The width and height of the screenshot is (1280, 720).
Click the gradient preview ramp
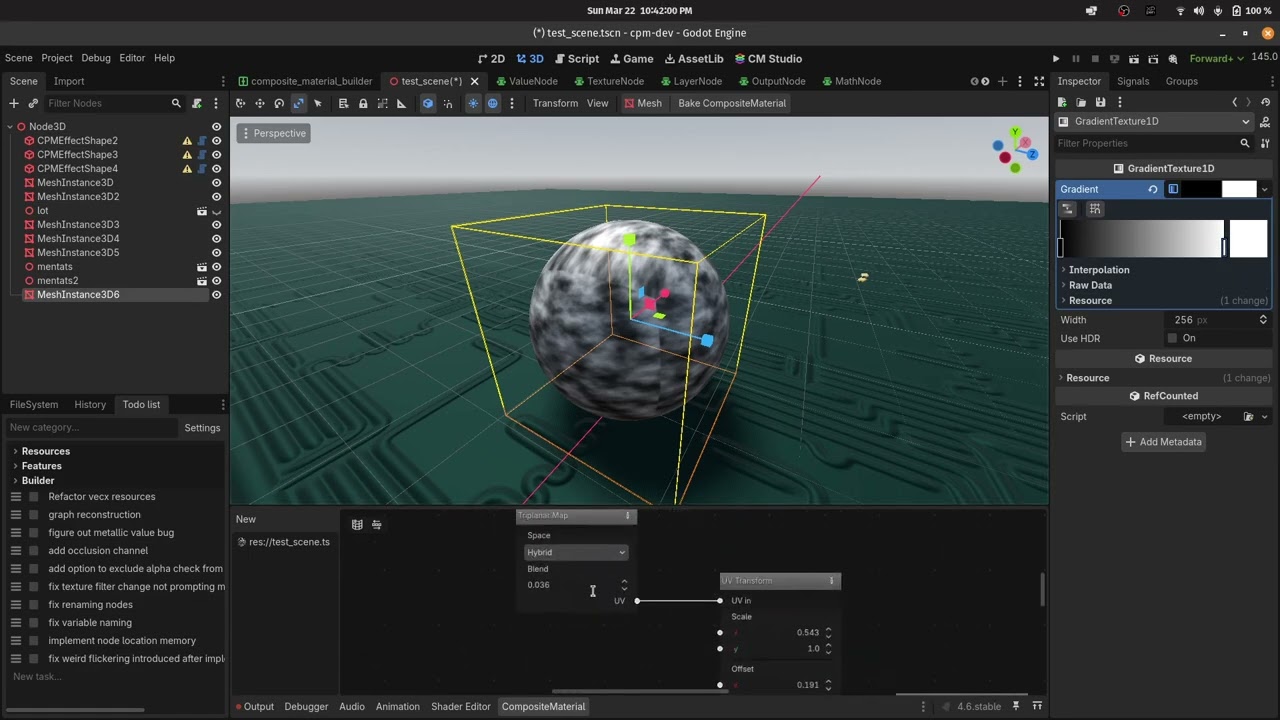(1142, 239)
